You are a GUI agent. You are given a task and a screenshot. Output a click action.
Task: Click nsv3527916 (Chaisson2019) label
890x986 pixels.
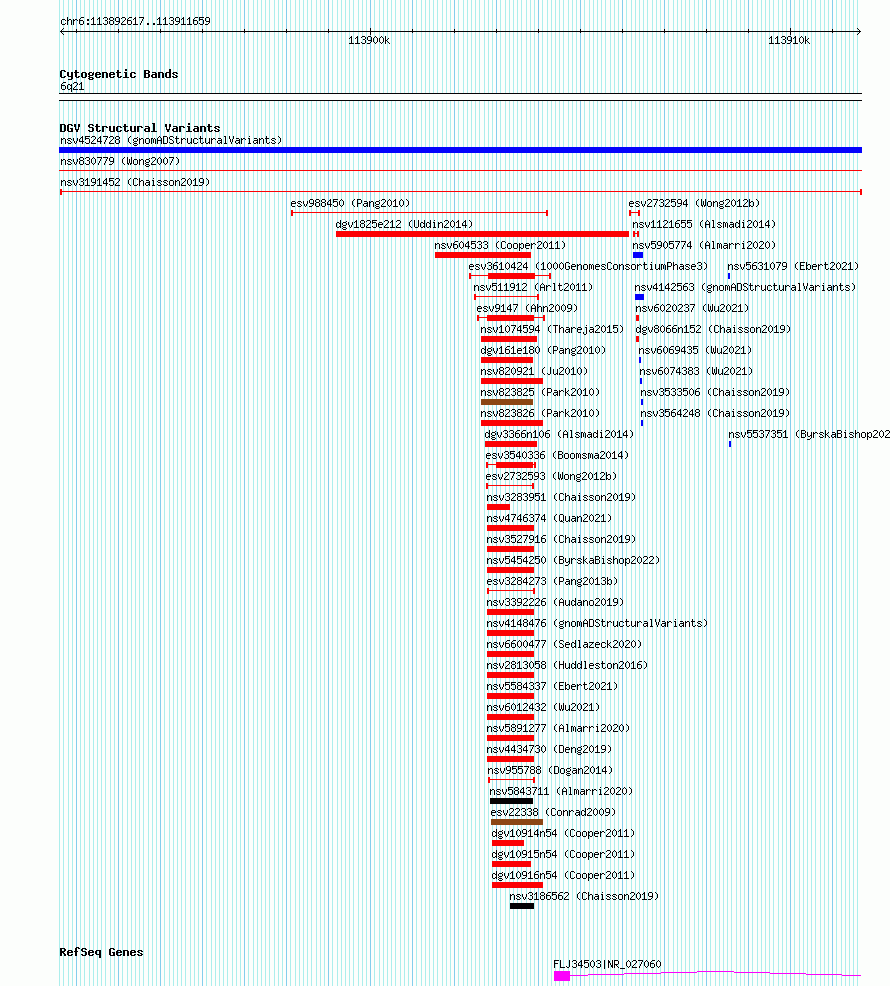click(561, 540)
